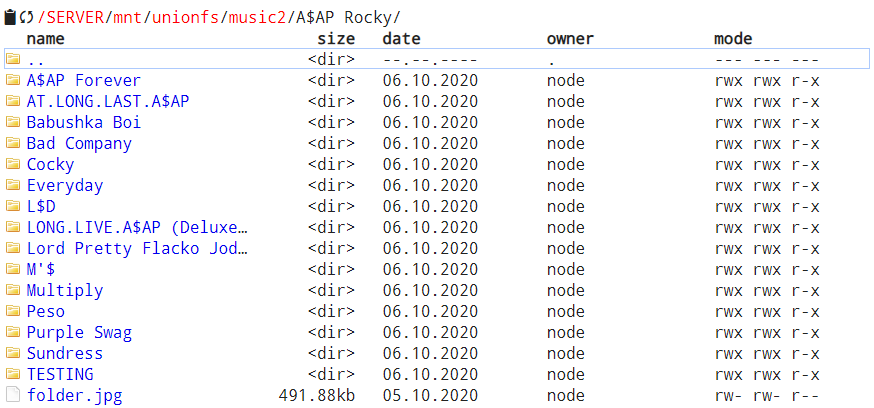
Task: Click the clipboard icon beside the path
Action: click(10, 17)
